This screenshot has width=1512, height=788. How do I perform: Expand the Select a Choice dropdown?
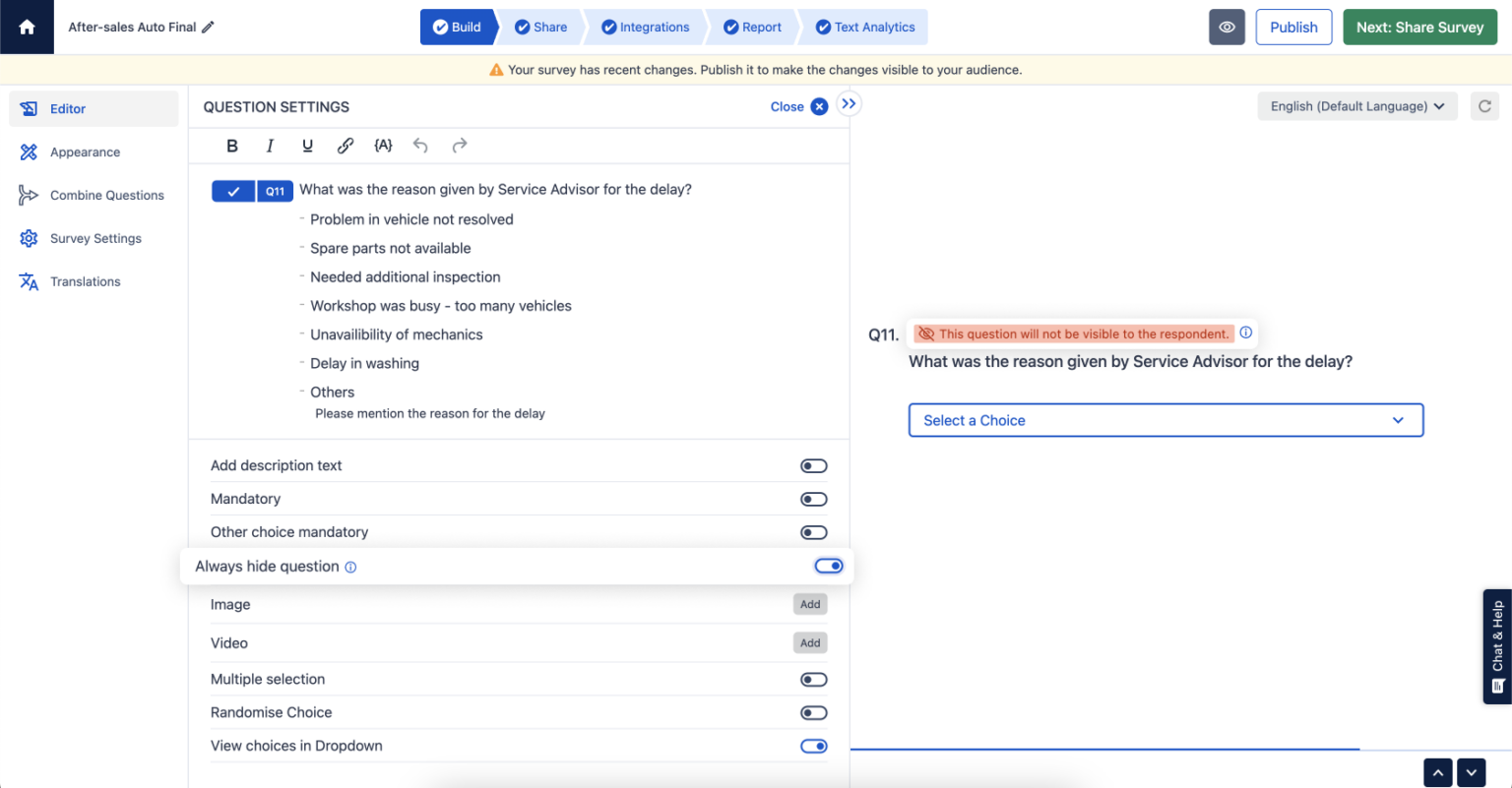(1165, 420)
